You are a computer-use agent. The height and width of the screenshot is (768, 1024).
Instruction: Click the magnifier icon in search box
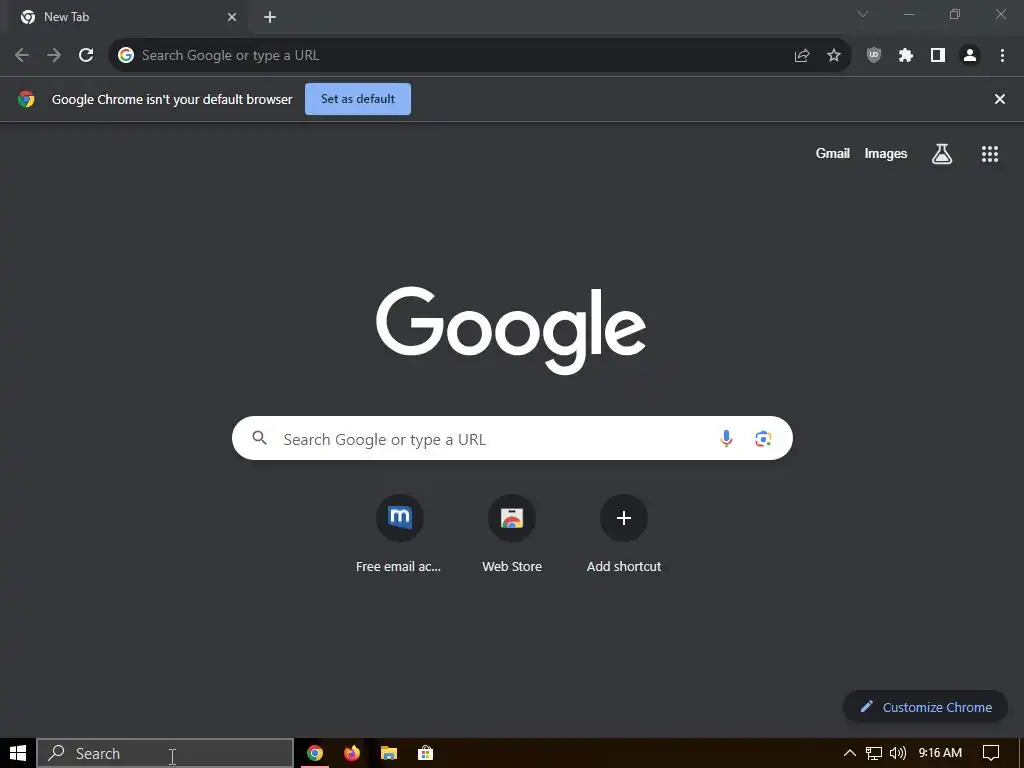[x=259, y=438]
